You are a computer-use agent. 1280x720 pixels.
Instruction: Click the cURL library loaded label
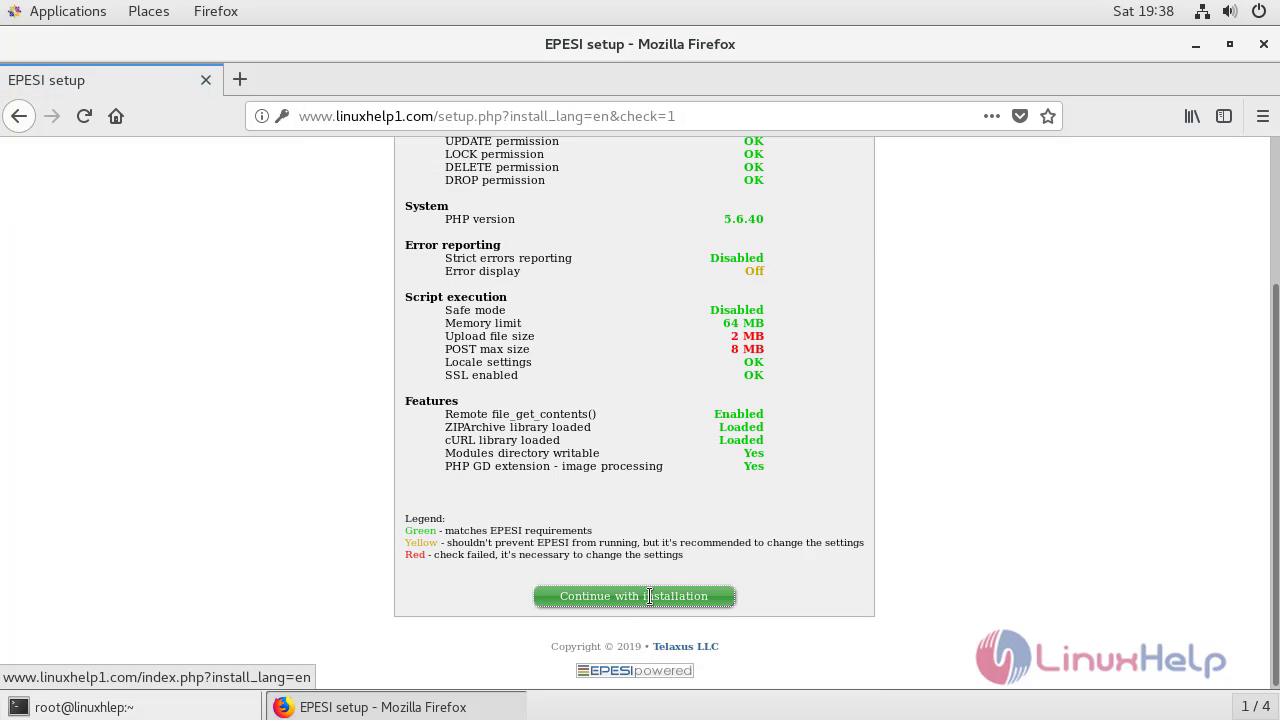pyautogui.click(x=502, y=440)
